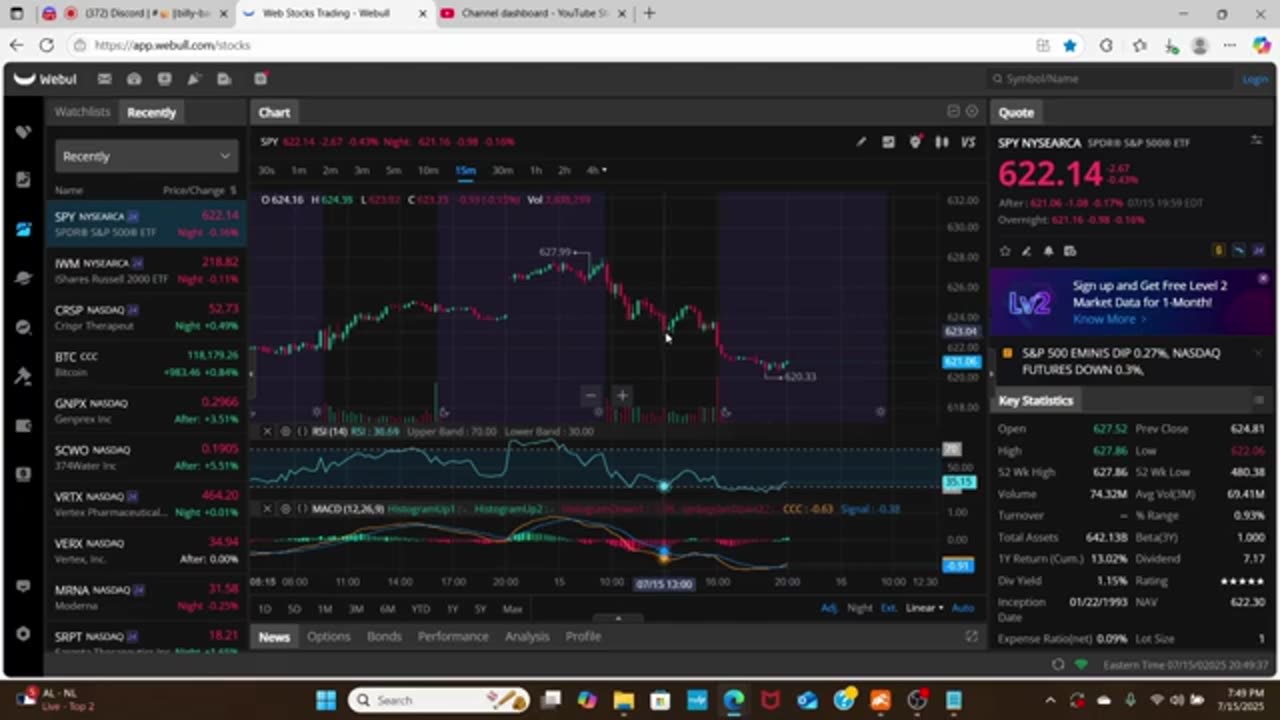Zoom in the chart with plus button
This screenshot has height=720, width=1280.
pos(621,395)
